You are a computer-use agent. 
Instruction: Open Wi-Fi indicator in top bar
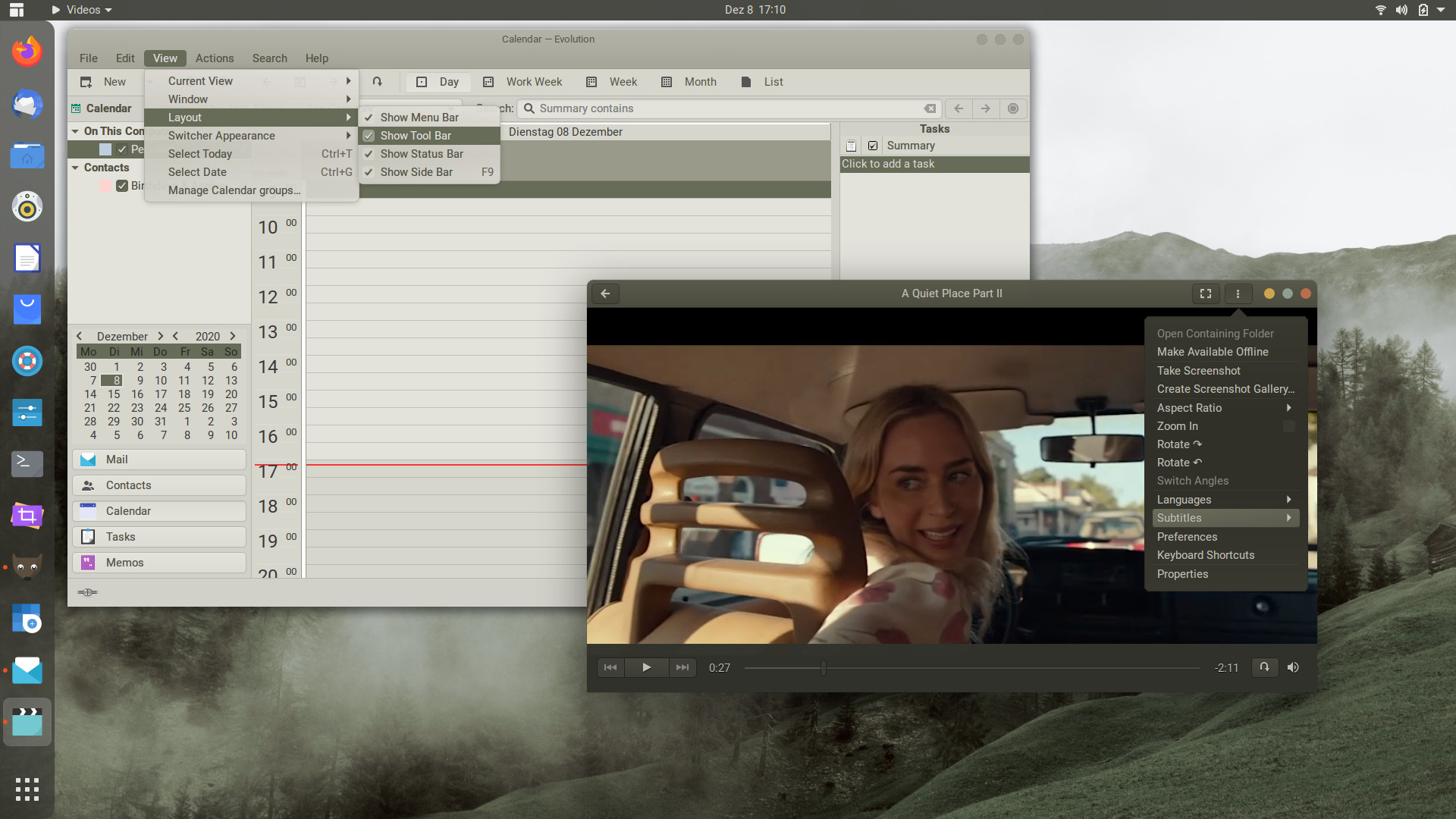1380,10
